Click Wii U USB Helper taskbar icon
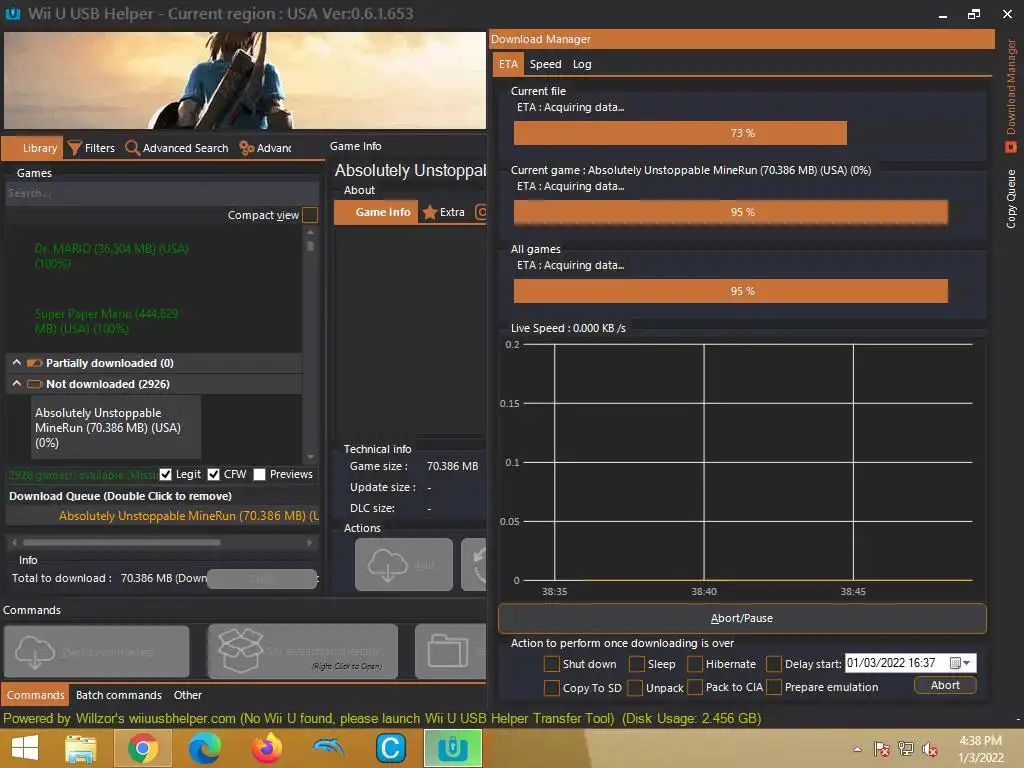This screenshot has height=768, width=1024. [453, 748]
